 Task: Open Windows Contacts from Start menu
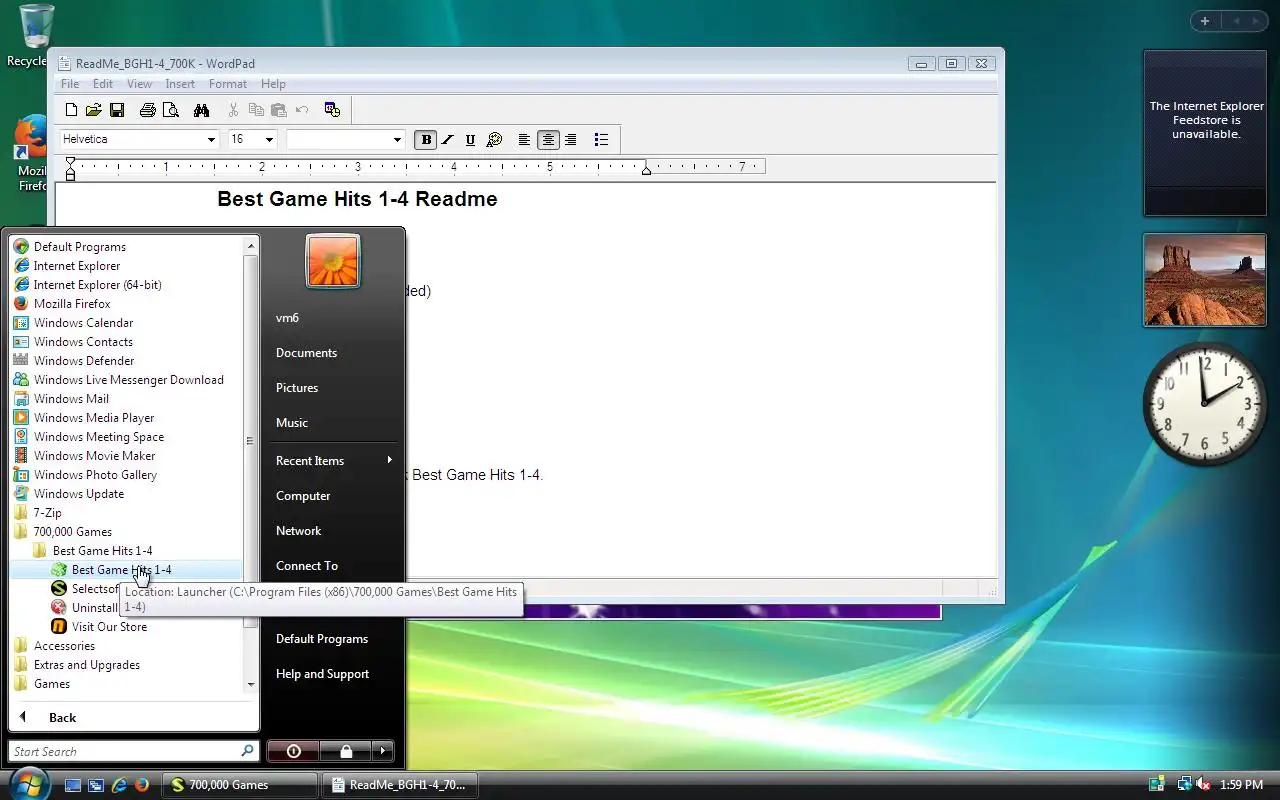(128, 342)
